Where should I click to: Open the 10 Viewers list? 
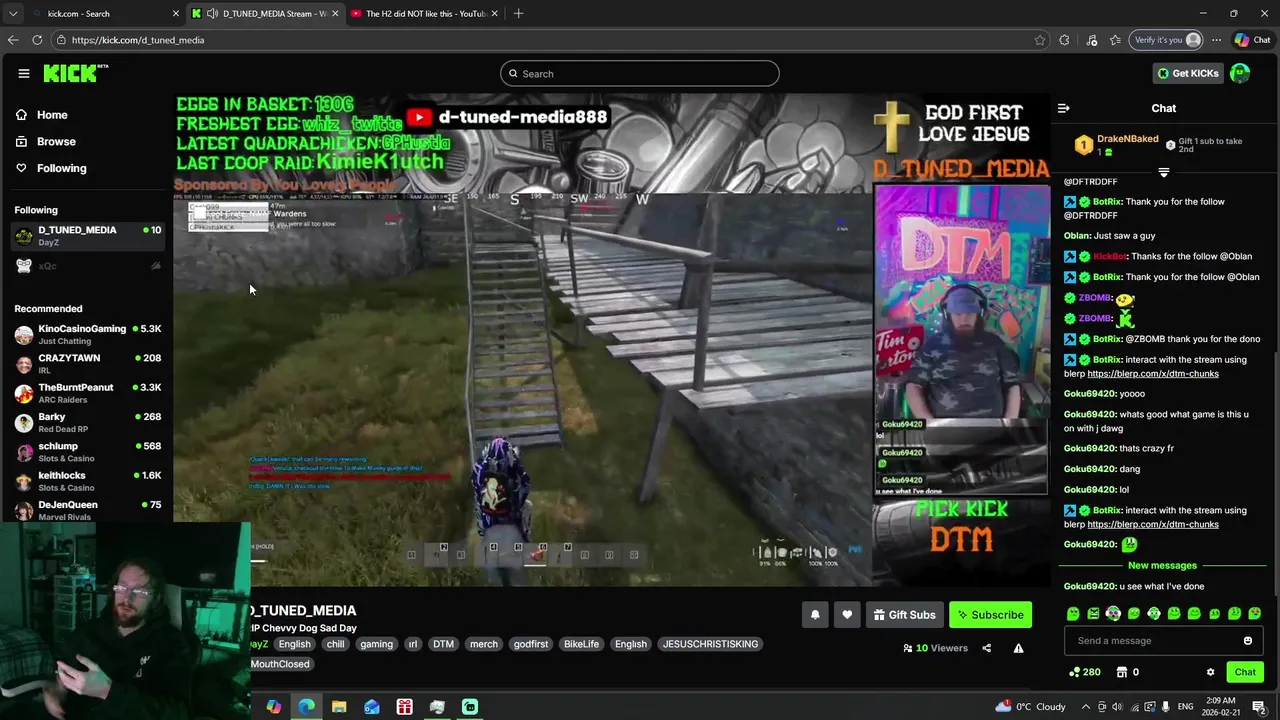coord(935,648)
